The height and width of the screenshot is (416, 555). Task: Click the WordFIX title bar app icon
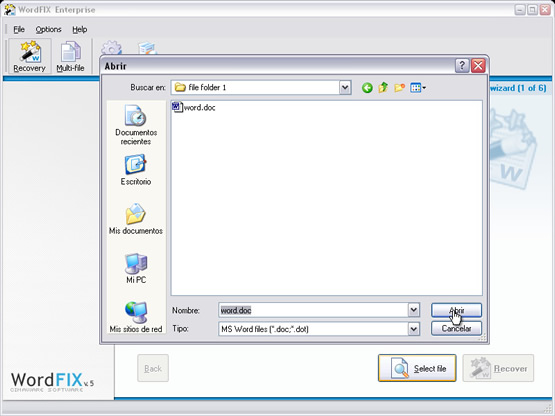(x=10, y=10)
